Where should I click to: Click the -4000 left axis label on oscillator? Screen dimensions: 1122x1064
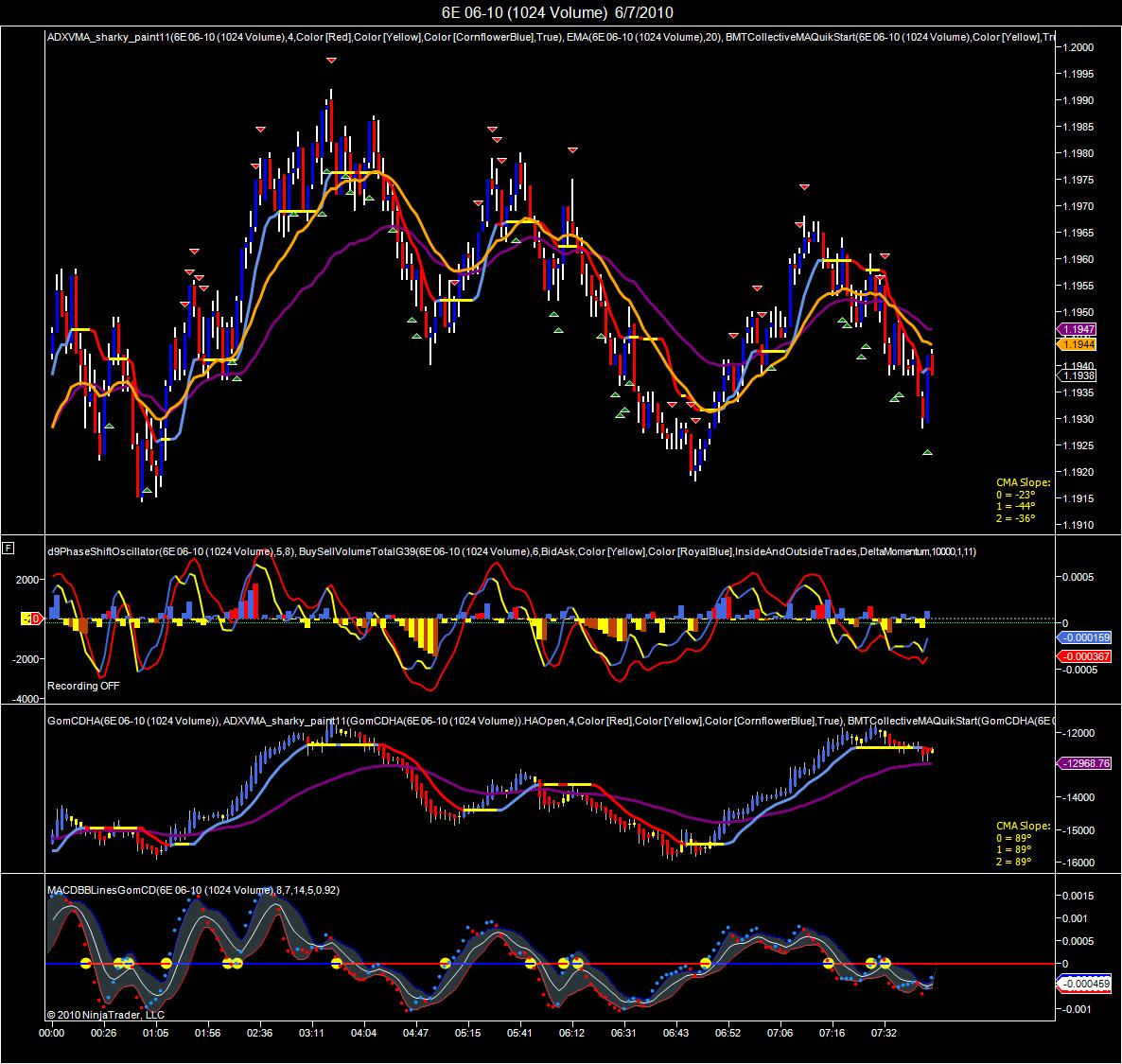point(25,699)
